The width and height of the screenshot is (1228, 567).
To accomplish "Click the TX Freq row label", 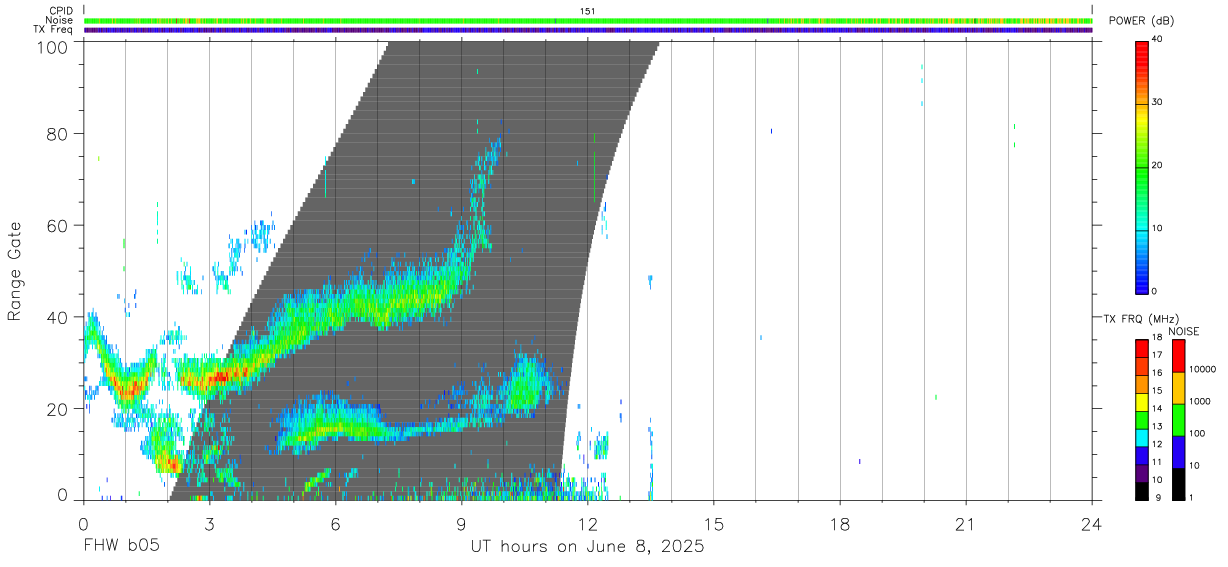I will [53, 30].
